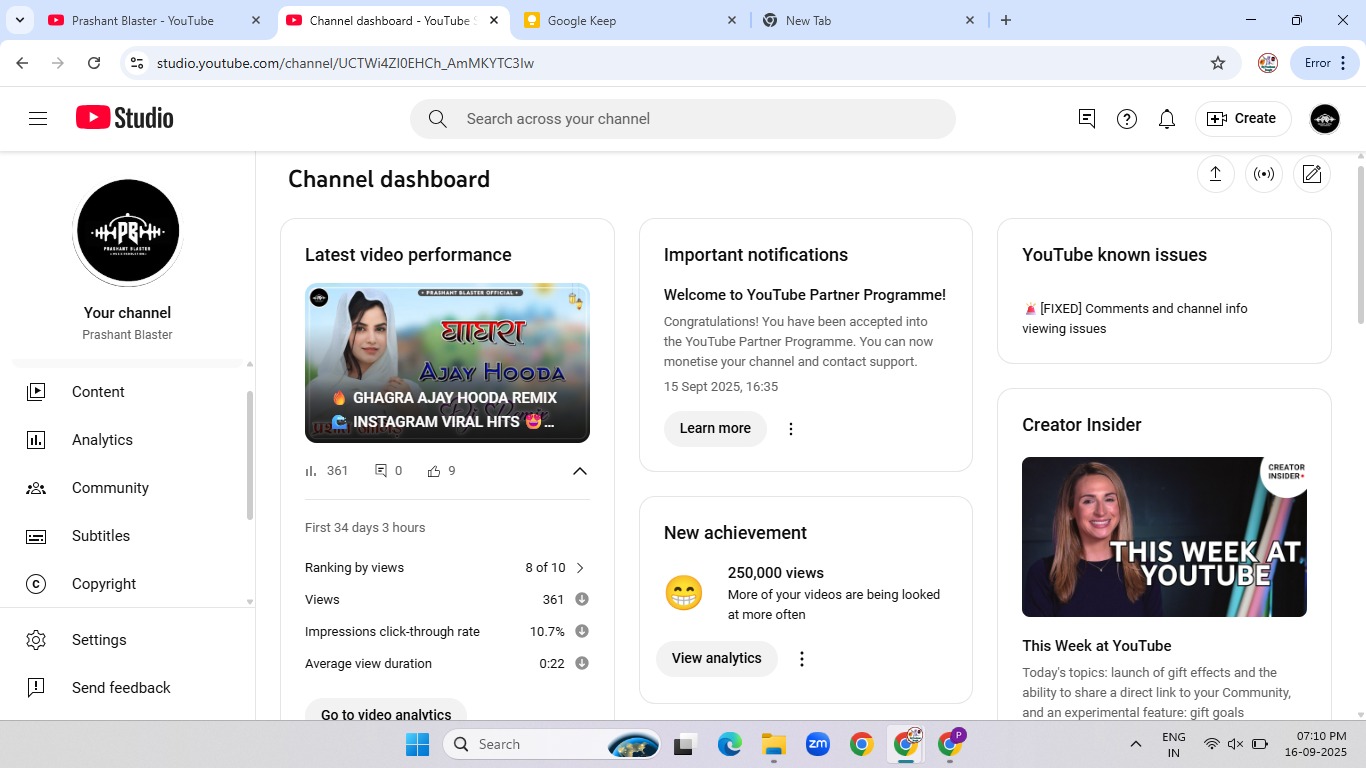Click the Learn more button

[715, 429]
